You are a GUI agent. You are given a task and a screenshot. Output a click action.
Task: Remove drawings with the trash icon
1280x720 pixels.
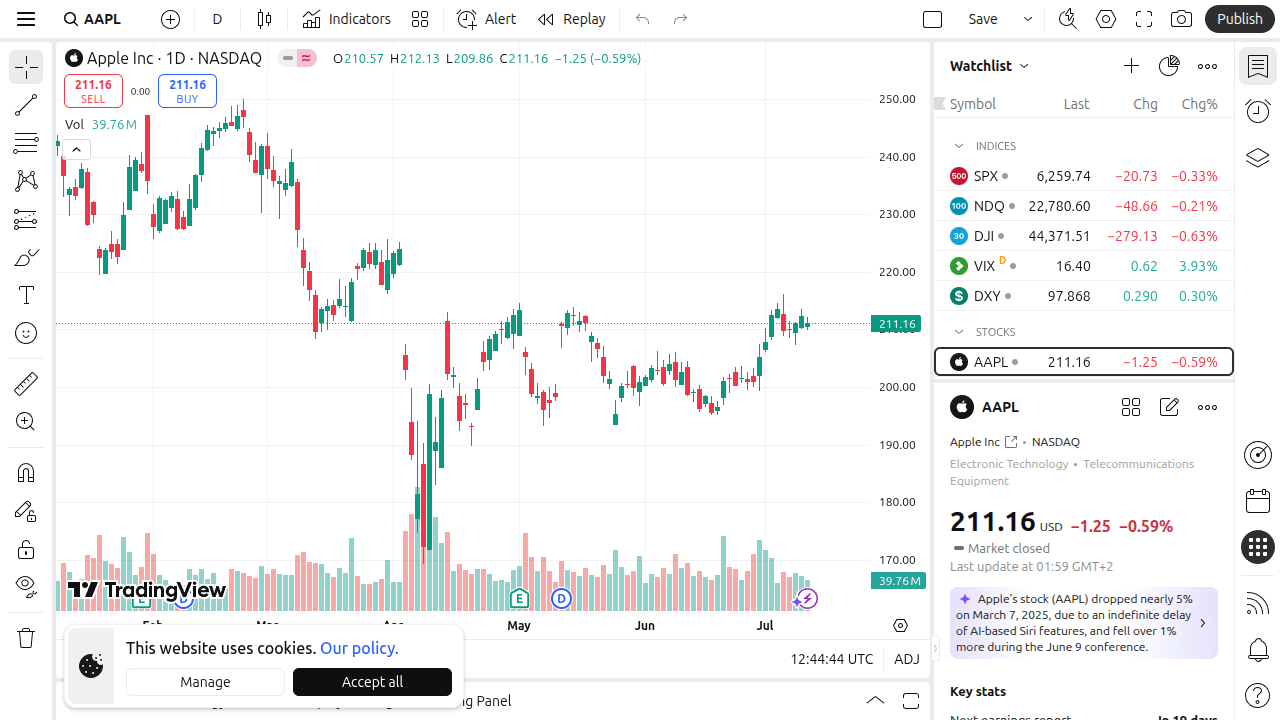[x=26, y=638]
